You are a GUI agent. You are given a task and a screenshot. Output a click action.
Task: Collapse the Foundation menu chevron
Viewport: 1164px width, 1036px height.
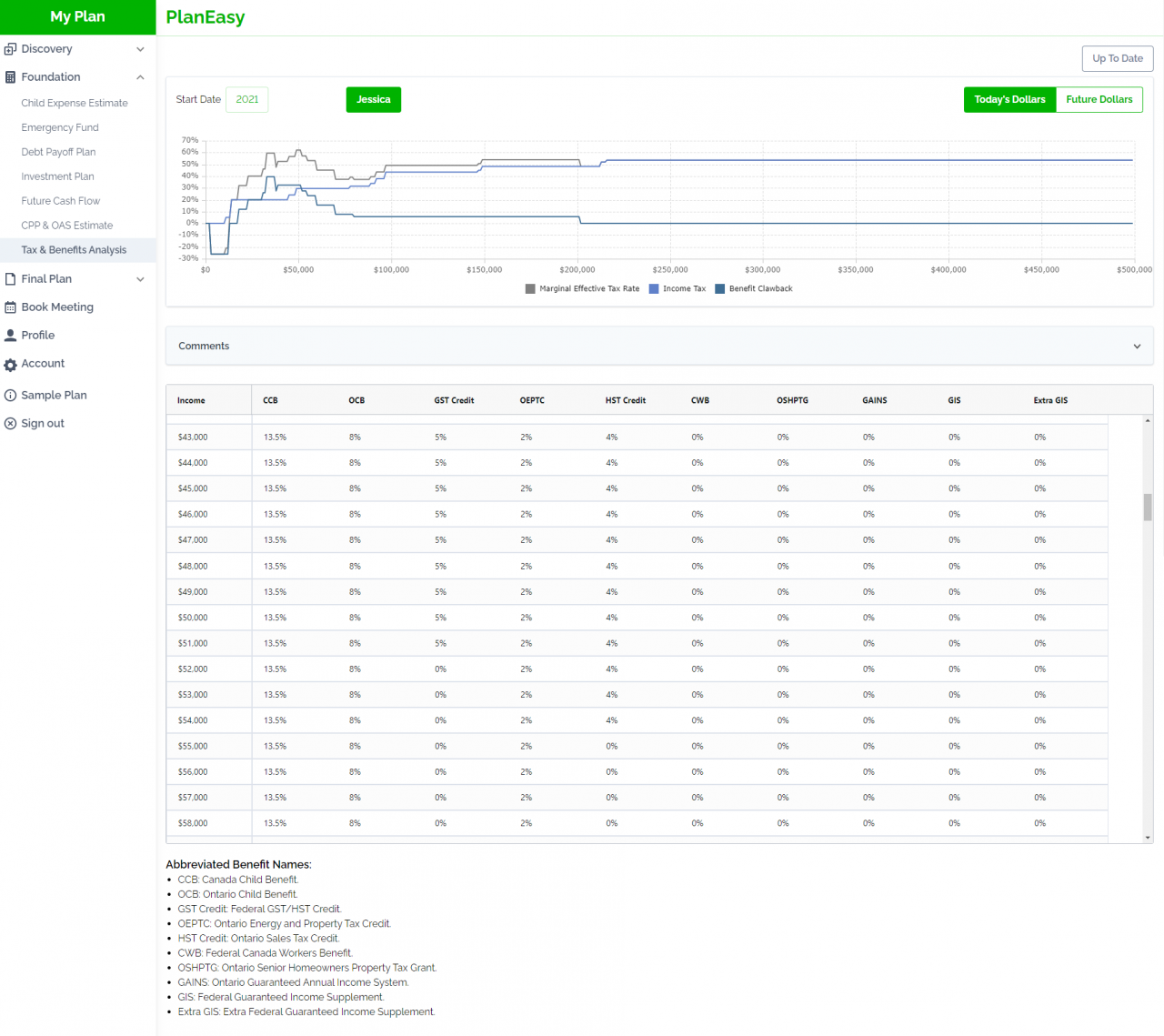point(140,77)
